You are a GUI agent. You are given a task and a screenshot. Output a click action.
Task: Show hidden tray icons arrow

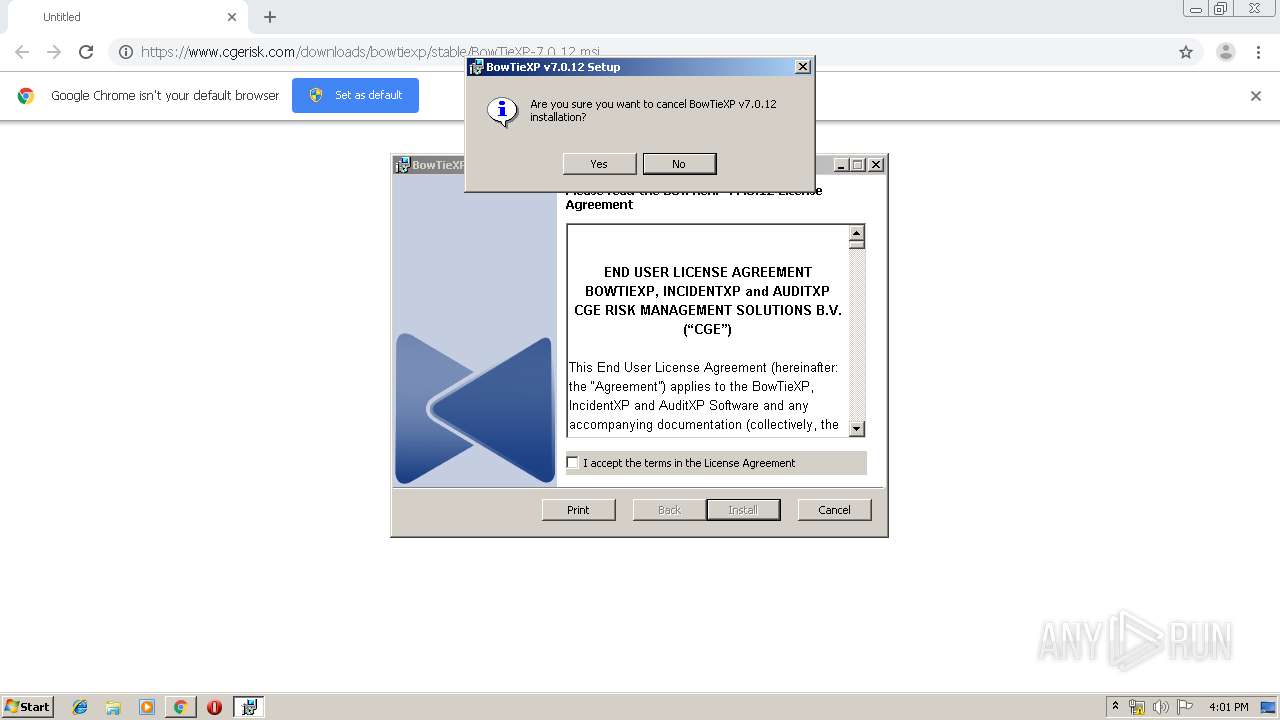[x=1115, y=706]
